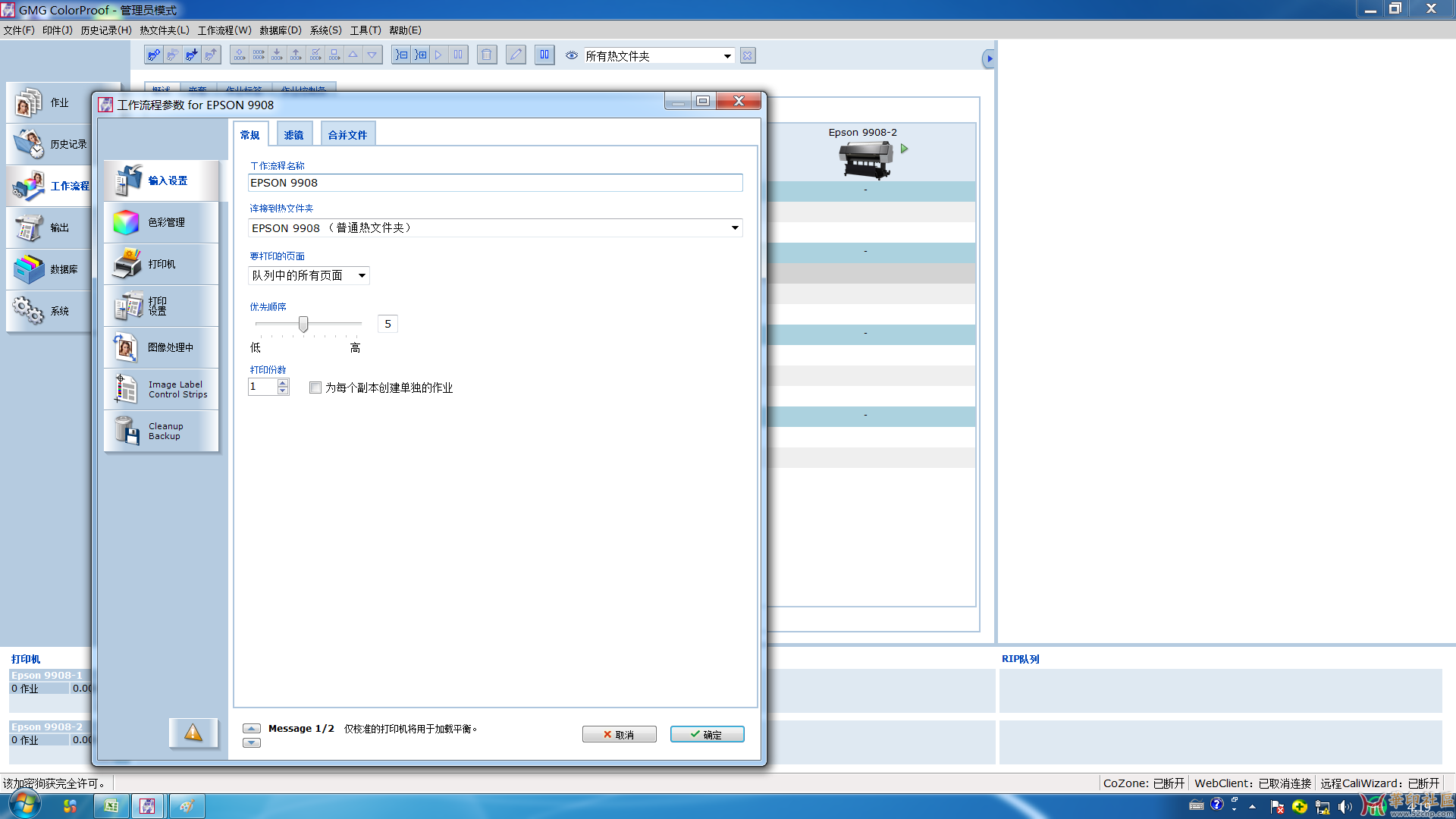Open the Cleanup Backup section
The image size is (1456, 819).
click(162, 431)
